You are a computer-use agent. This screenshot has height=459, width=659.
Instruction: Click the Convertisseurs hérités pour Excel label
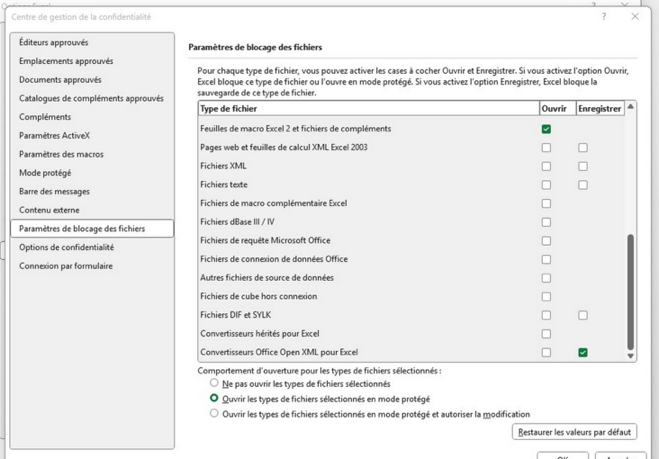[x=260, y=334]
